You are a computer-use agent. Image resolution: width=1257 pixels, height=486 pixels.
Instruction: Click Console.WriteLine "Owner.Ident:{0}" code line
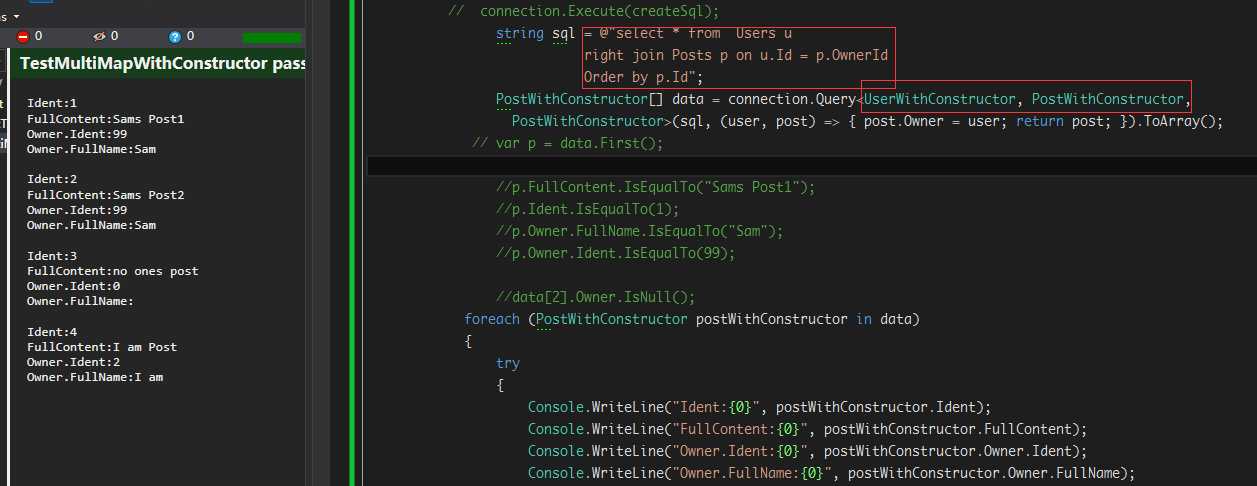point(807,451)
